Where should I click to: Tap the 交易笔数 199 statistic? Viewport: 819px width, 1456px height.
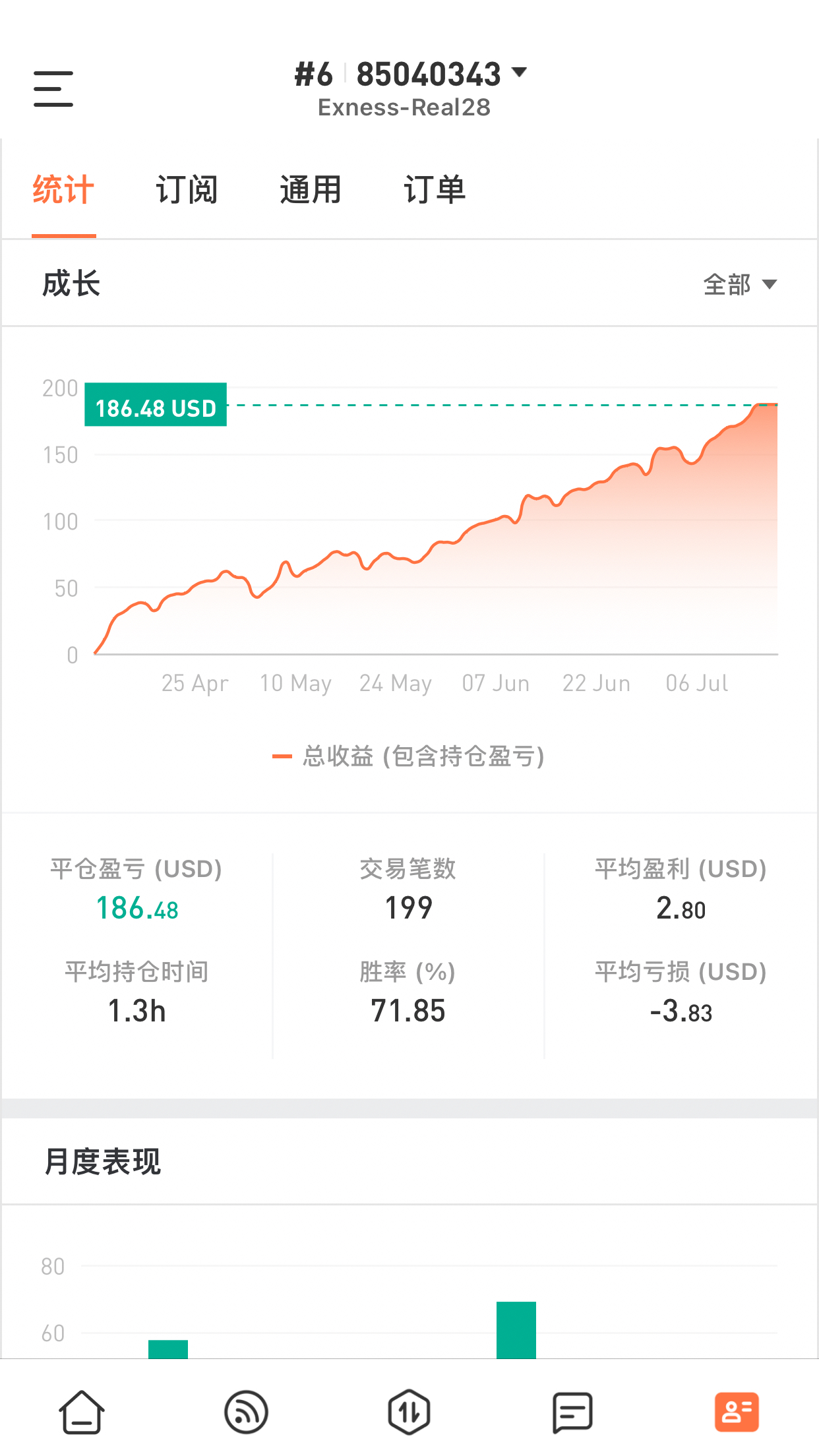(x=408, y=889)
